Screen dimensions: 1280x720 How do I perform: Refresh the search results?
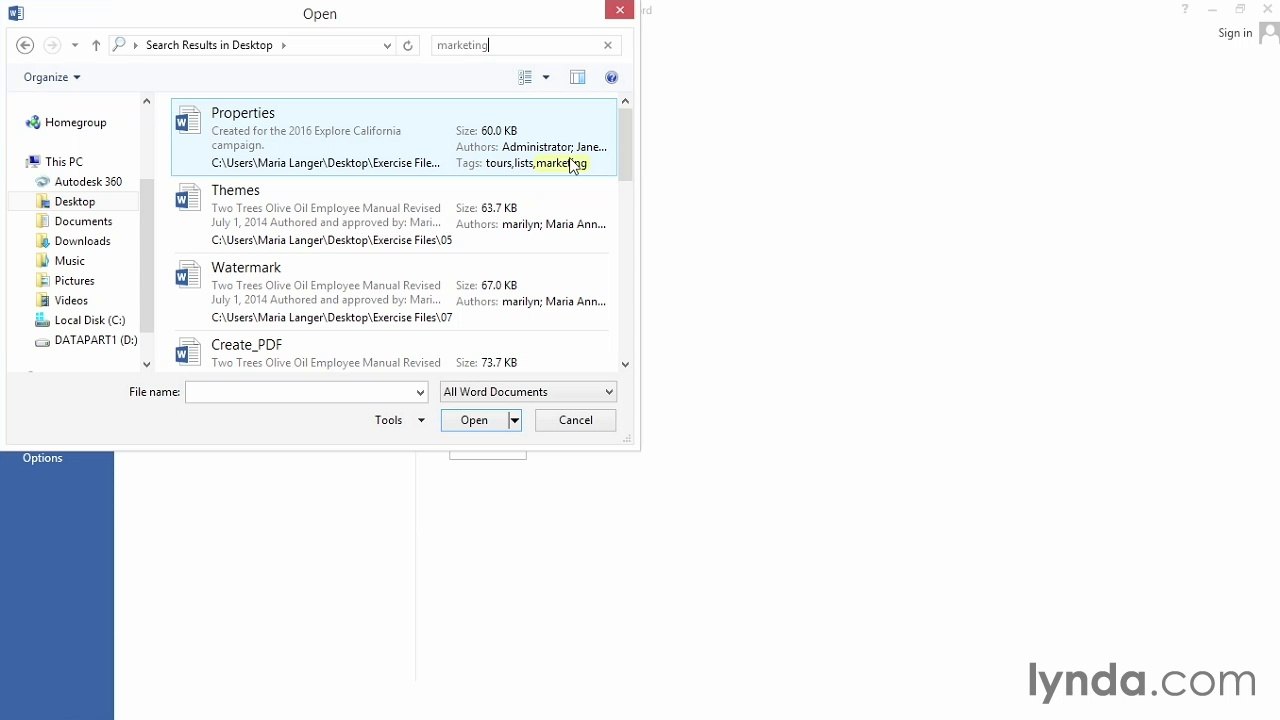[x=408, y=45]
